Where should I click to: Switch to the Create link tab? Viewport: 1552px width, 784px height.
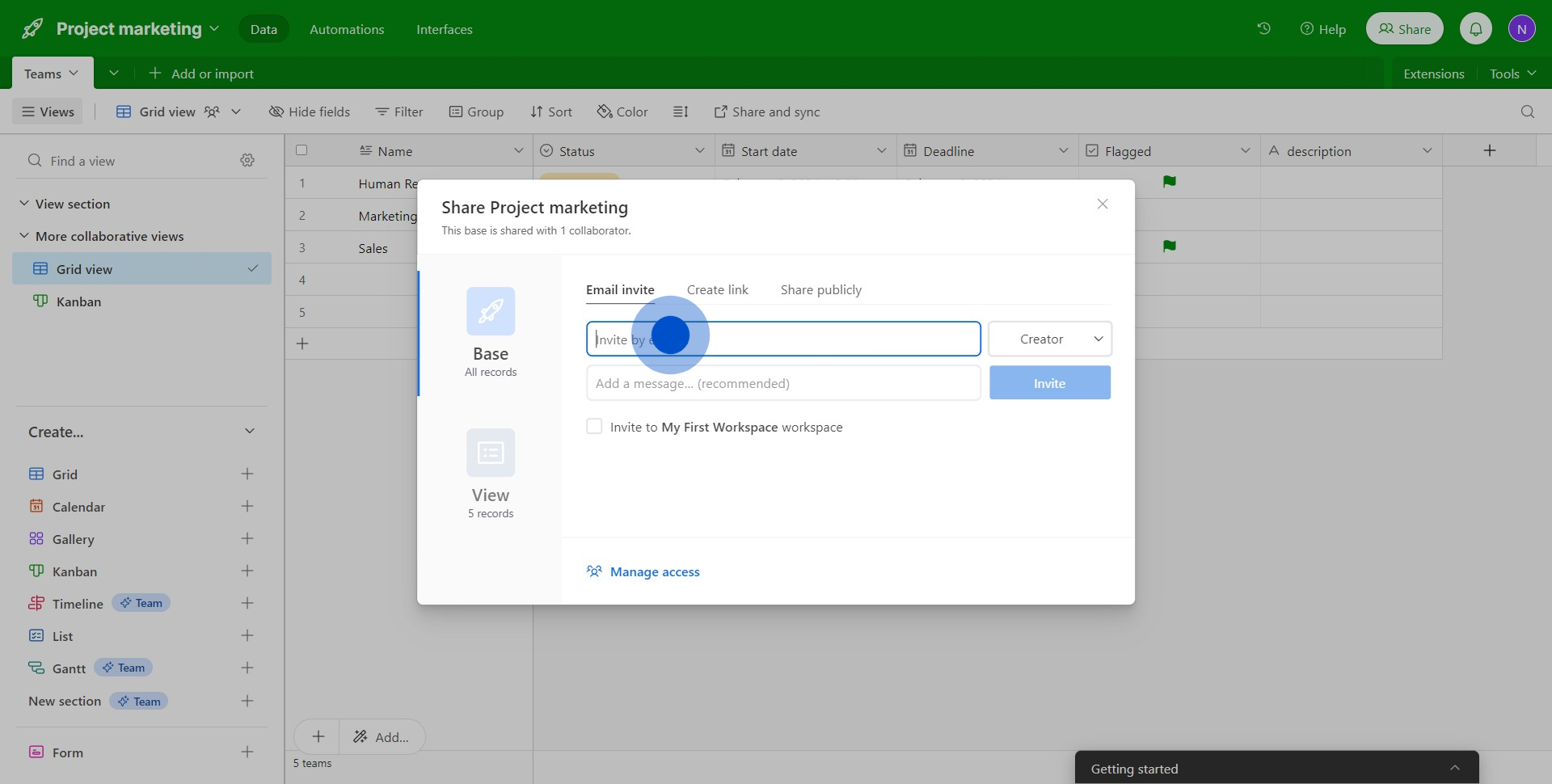pos(717,289)
